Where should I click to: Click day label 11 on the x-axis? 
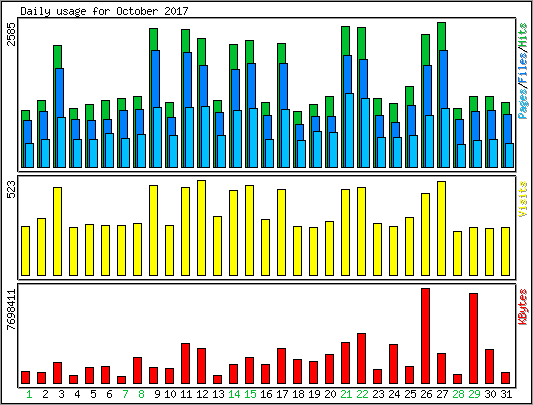(x=186, y=394)
